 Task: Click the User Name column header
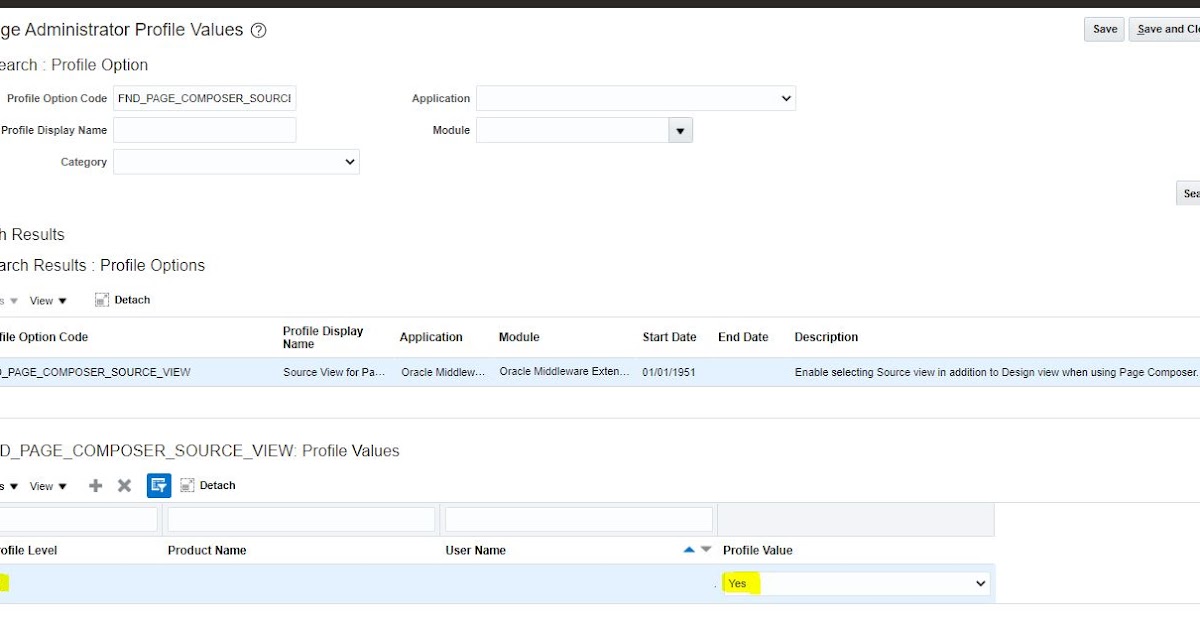point(475,550)
